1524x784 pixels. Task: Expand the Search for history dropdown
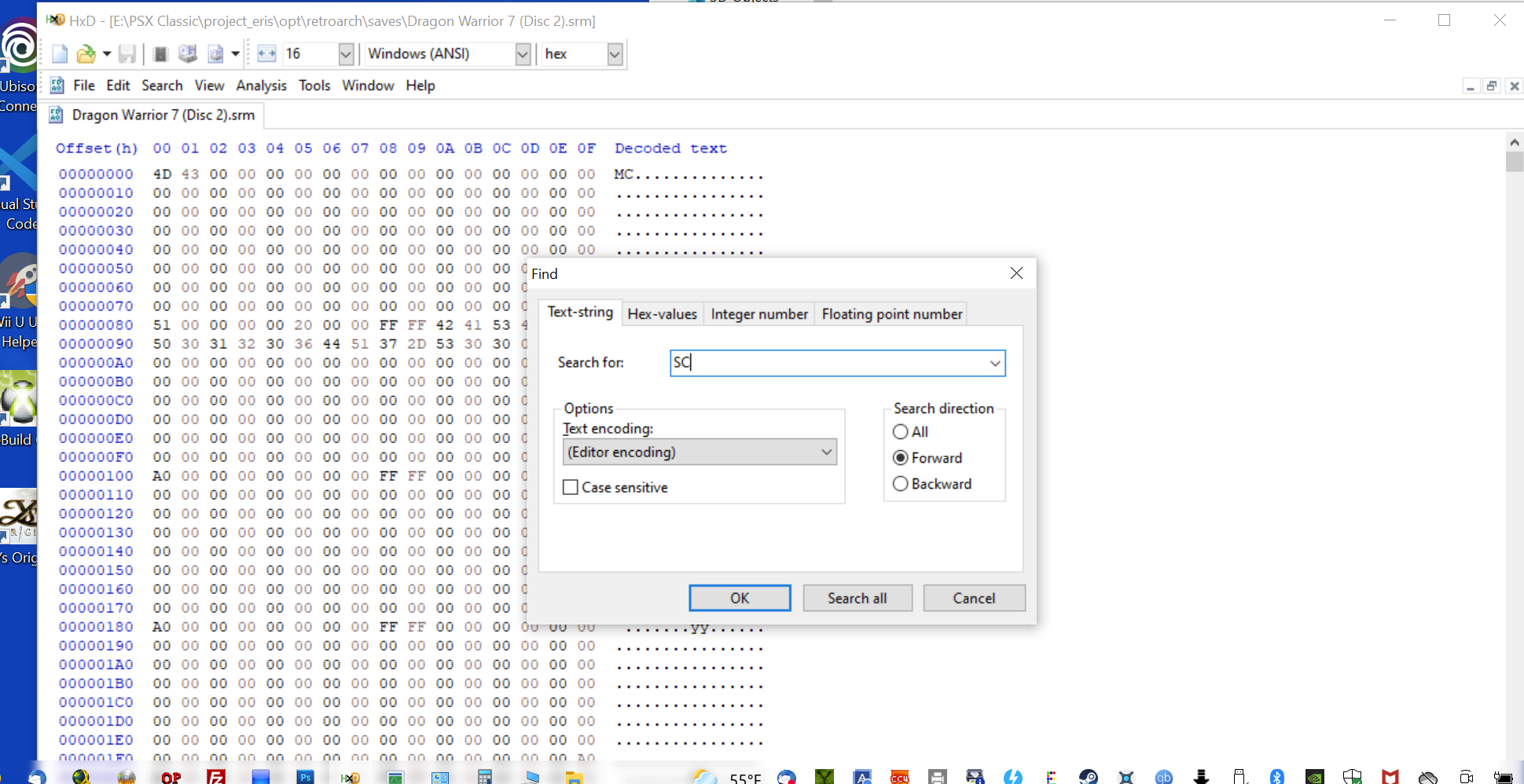(995, 363)
